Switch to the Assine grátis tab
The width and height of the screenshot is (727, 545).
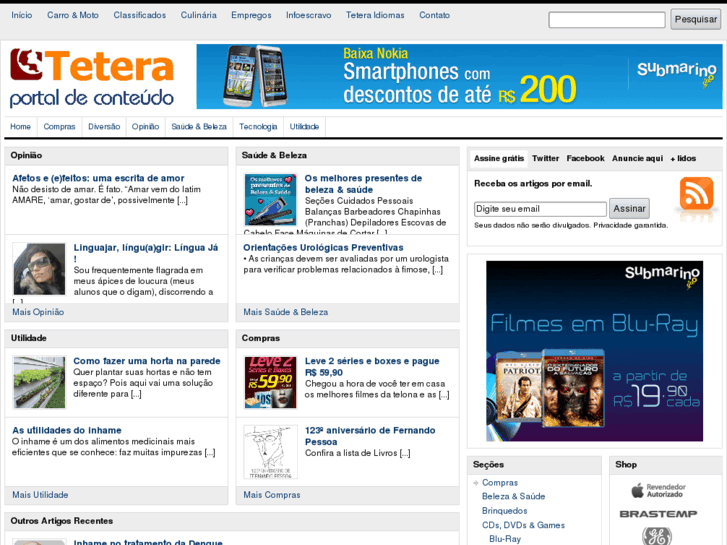click(x=499, y=158)
